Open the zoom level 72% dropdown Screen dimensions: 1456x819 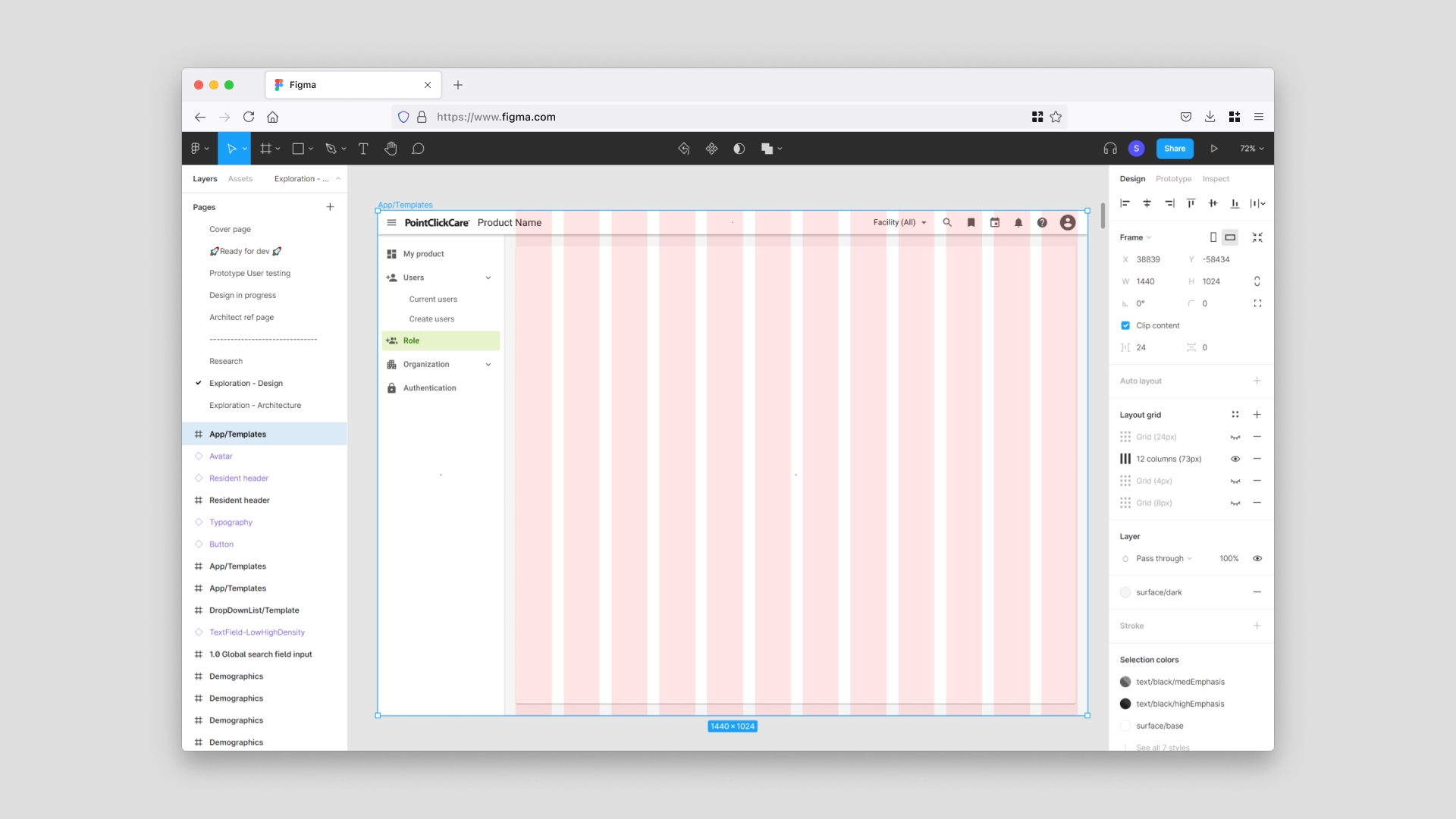coord(1251,149)
